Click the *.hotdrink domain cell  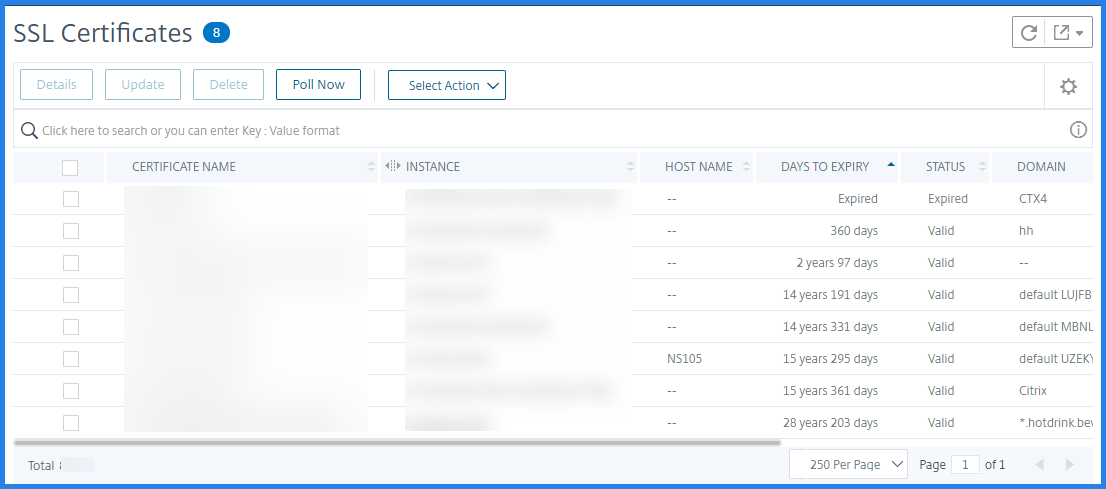click(x=1055, y=423)
